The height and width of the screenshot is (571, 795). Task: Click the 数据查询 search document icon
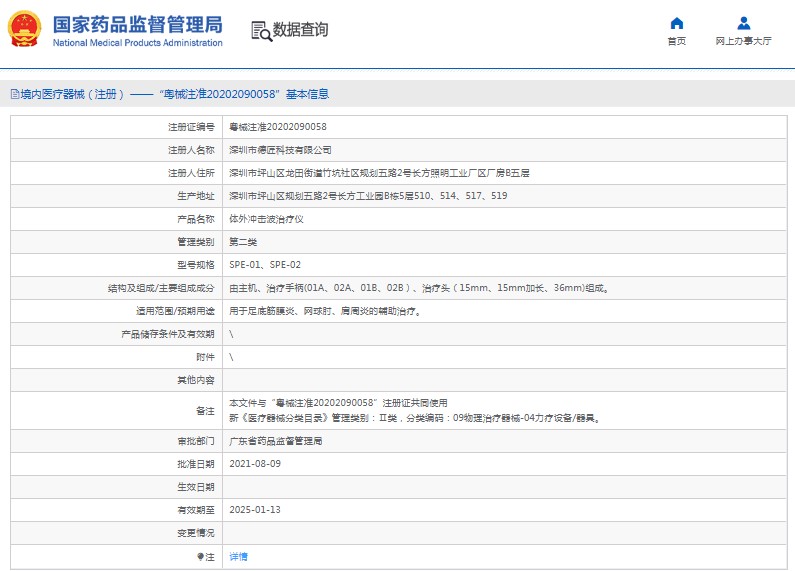click(262, 31)
